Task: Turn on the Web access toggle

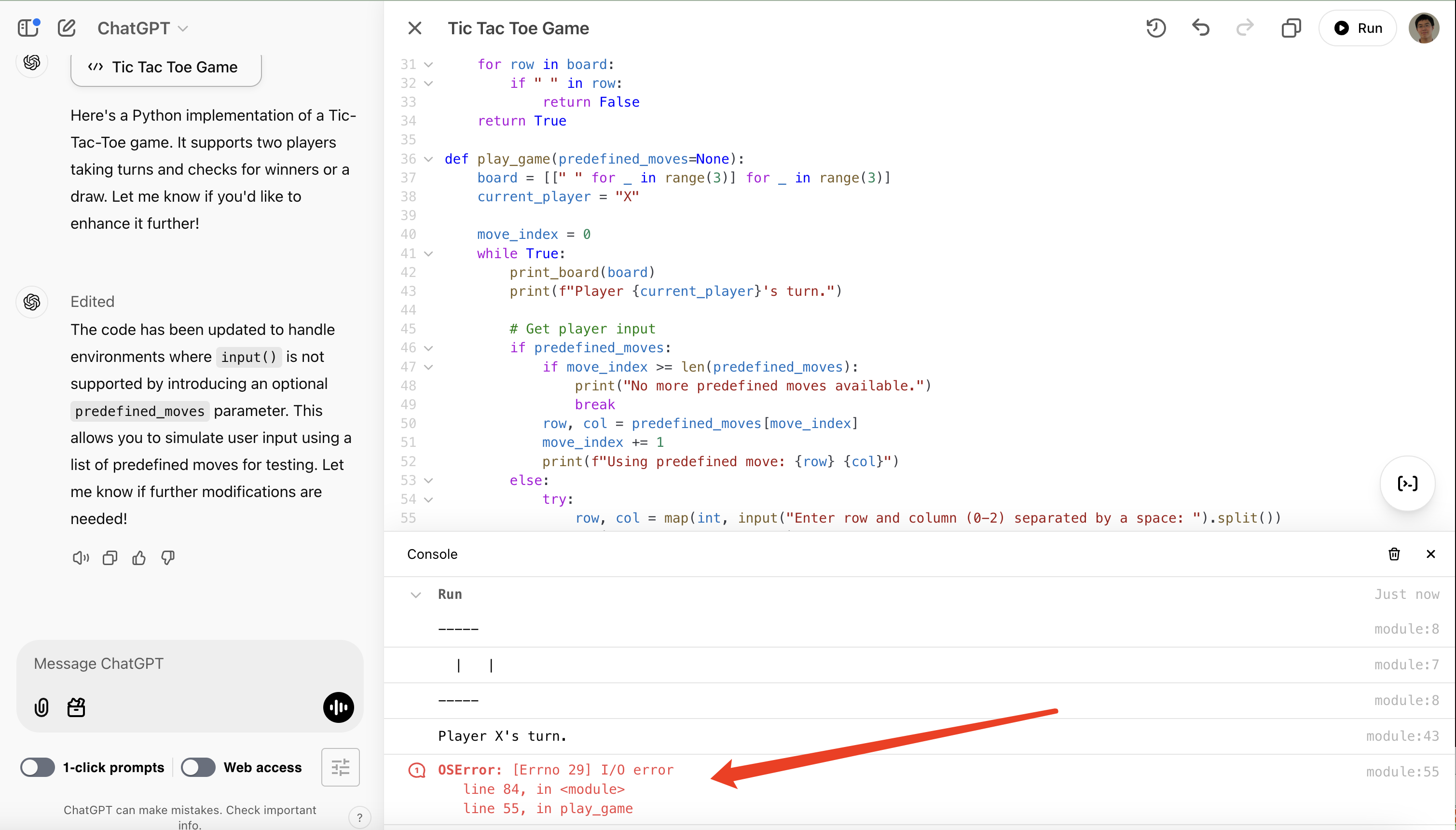Action: pyautogui.click(x=198, y=767)
